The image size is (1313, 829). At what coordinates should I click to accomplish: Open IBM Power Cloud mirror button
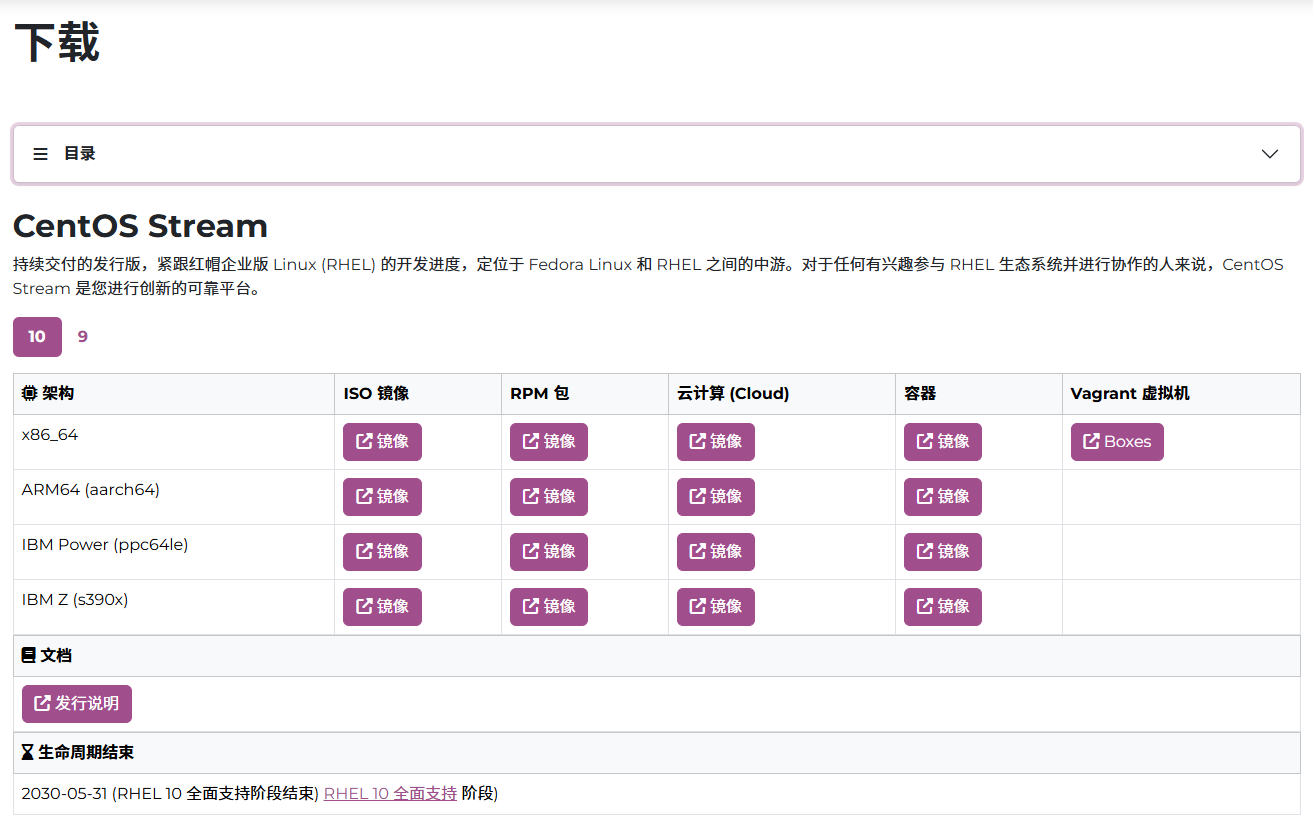tap(716, 552)
